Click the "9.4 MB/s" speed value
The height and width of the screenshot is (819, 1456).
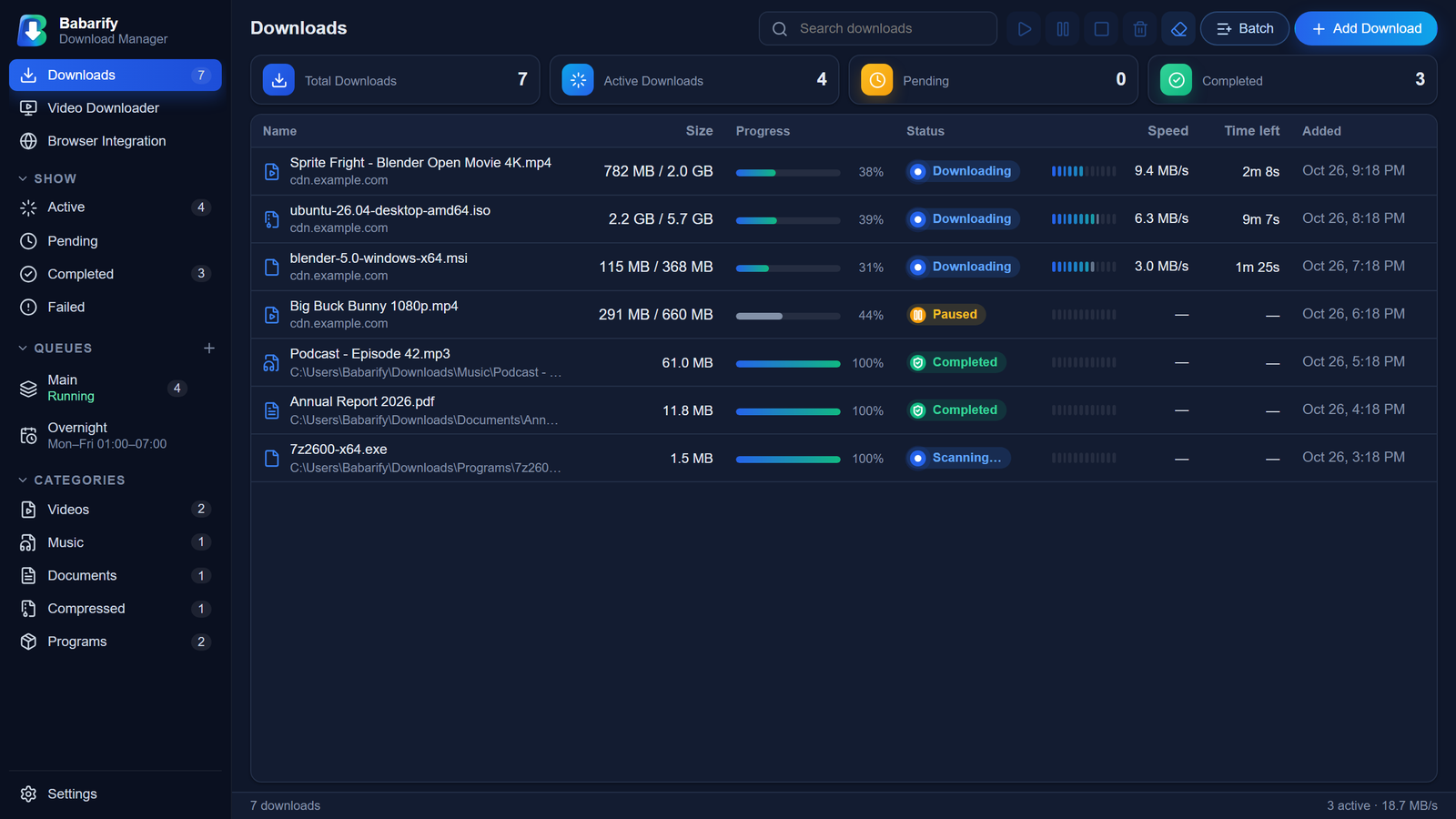(x=1161, y=171)
